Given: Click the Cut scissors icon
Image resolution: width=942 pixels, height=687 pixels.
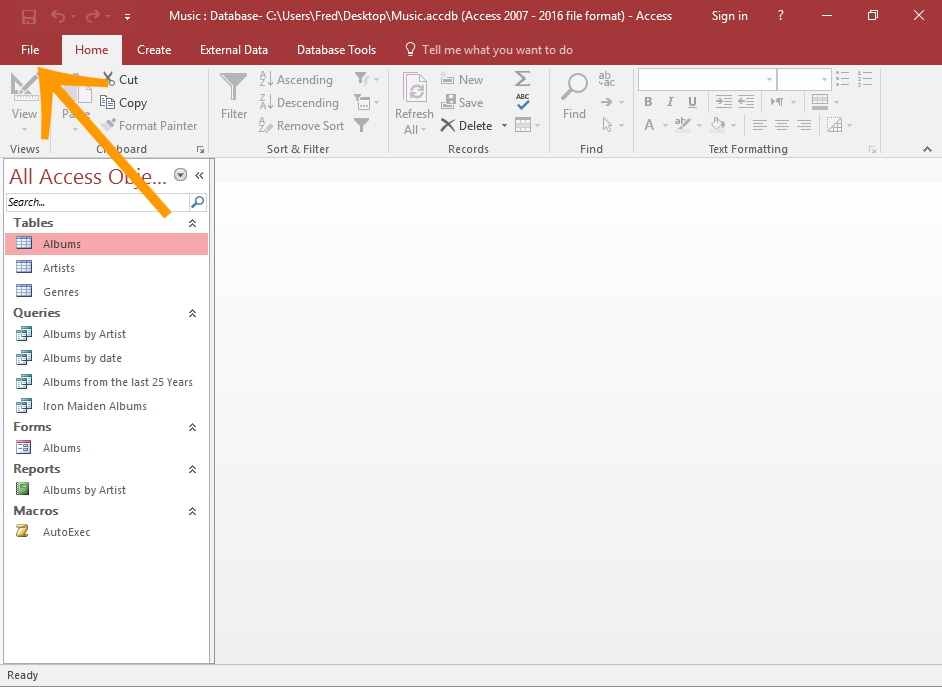Looking at the screenshot, I should click(x=109, y=80).
